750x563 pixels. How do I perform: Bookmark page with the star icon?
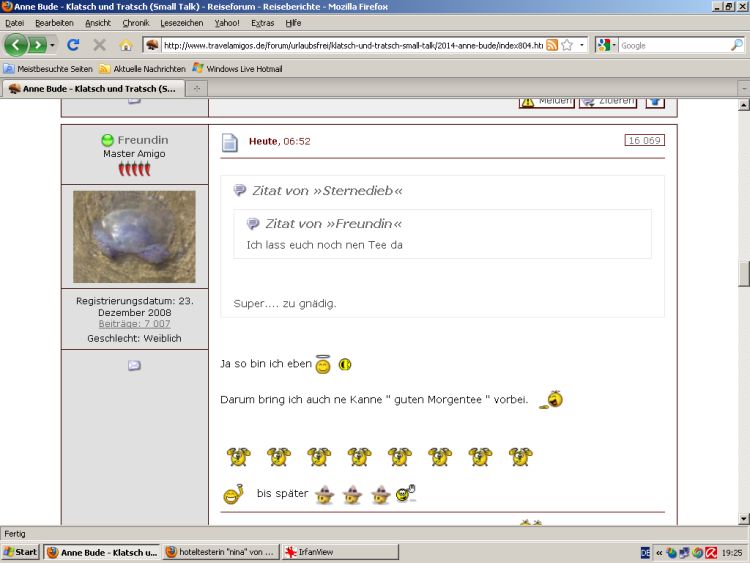click(x=567, y=45)
